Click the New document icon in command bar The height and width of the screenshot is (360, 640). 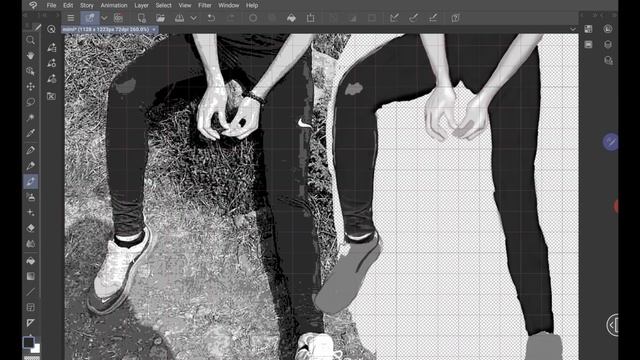(142, 18)
